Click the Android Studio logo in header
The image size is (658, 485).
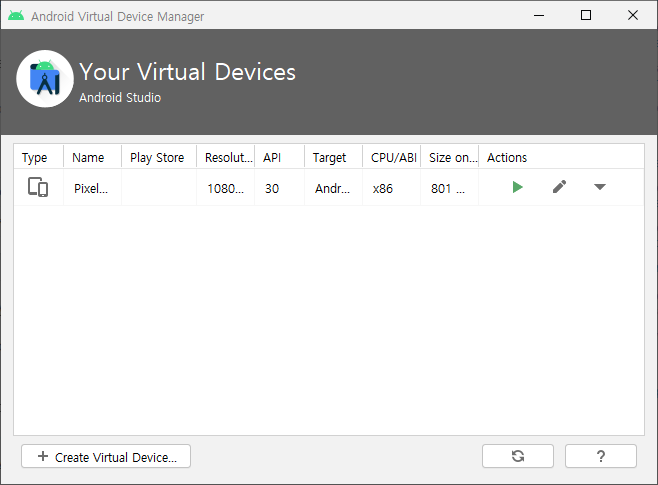[x=45, y=79]
